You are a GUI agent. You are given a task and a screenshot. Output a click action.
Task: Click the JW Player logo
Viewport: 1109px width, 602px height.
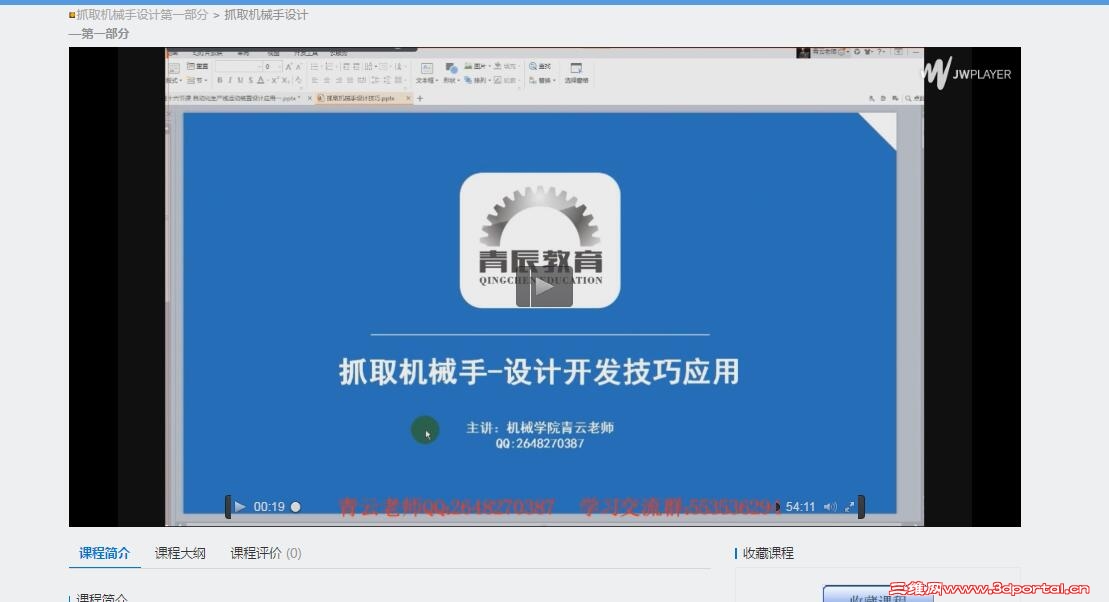967,73
